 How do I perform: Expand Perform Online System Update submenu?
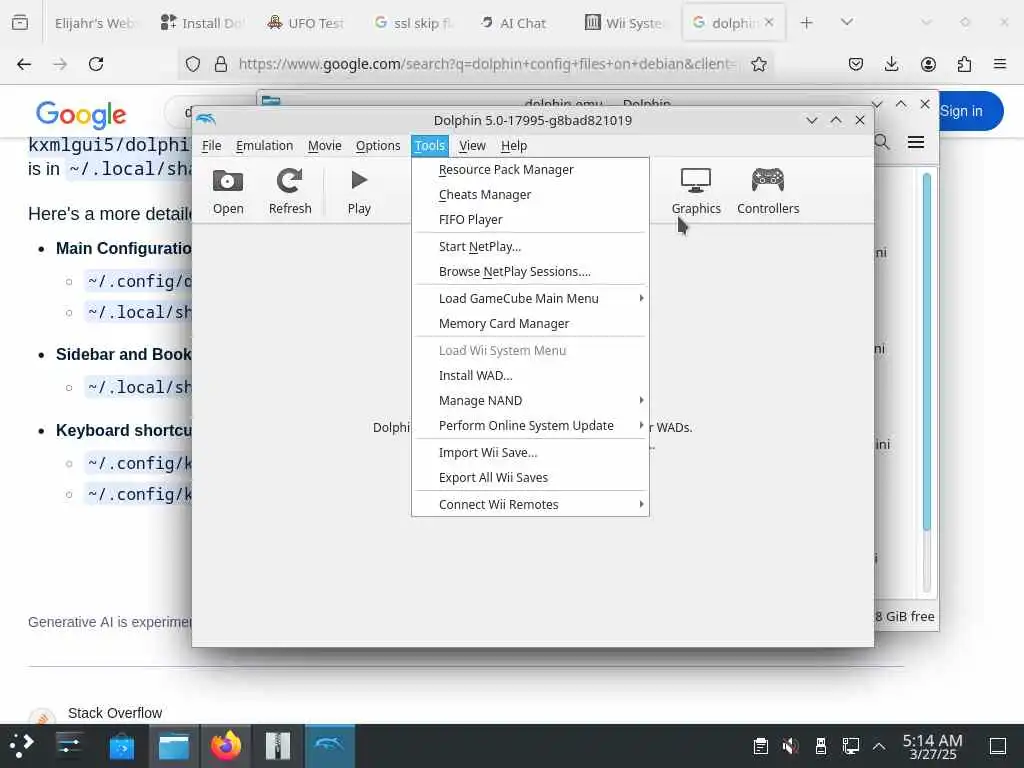[530, 426]
